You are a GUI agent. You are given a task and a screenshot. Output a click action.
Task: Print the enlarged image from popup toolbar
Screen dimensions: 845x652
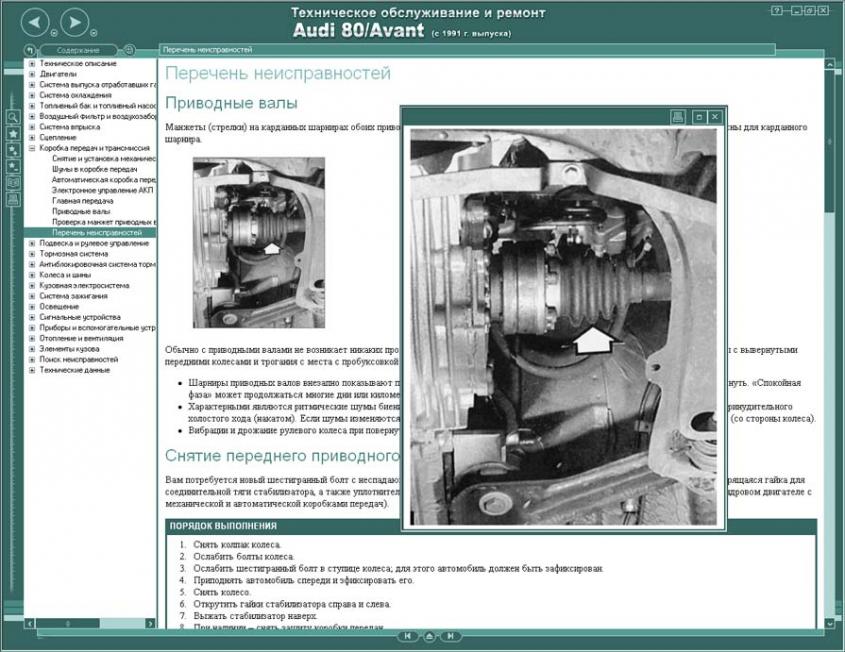[678, 116]
